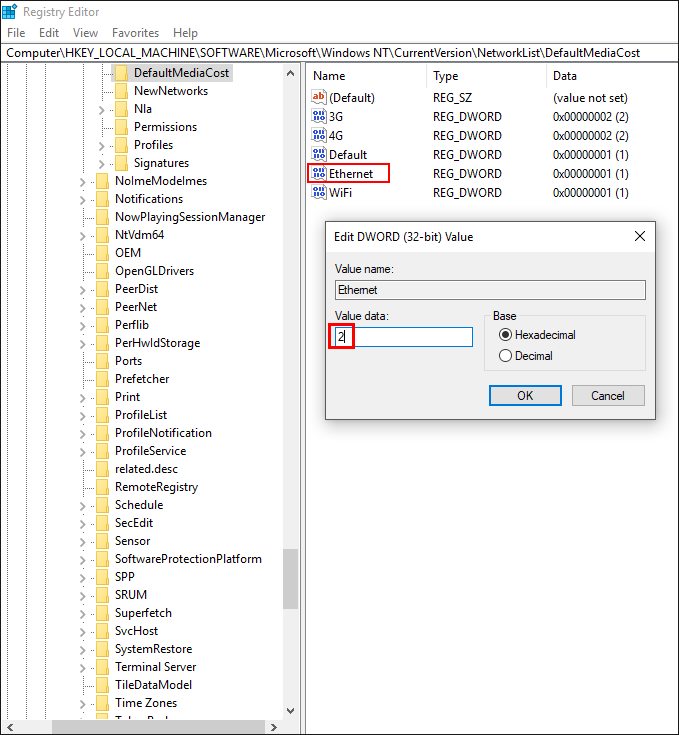Expand the PeerNet tree node

(83, 308)
